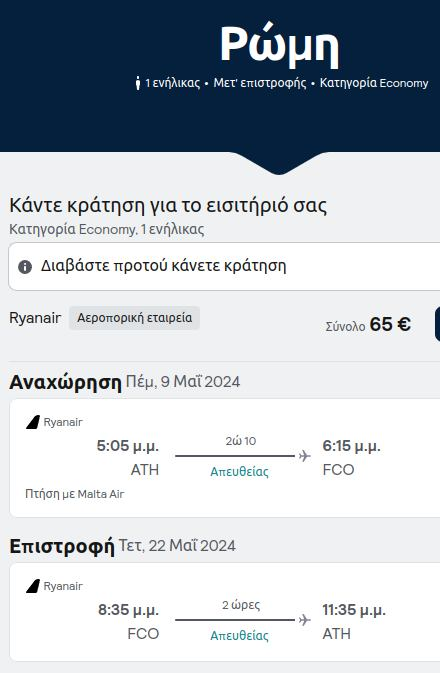Click the 'Επιστροφή' Wednesday 22 May heading

click(122, 546)
